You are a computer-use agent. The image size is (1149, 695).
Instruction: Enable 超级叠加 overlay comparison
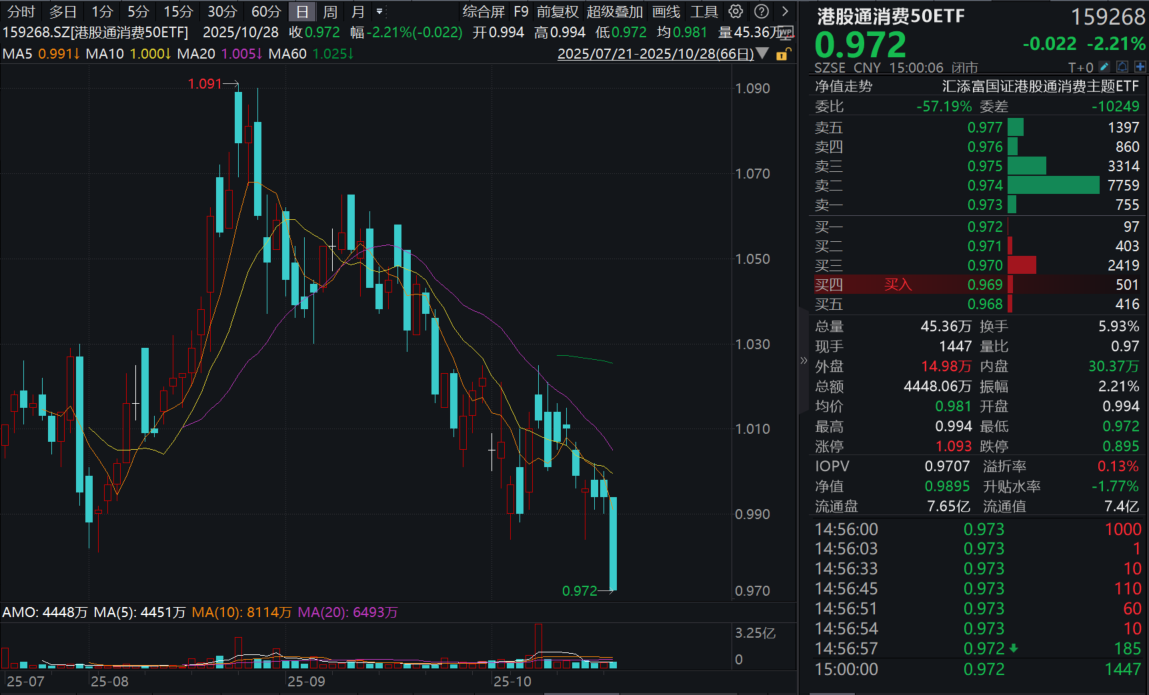click(614, 12)
